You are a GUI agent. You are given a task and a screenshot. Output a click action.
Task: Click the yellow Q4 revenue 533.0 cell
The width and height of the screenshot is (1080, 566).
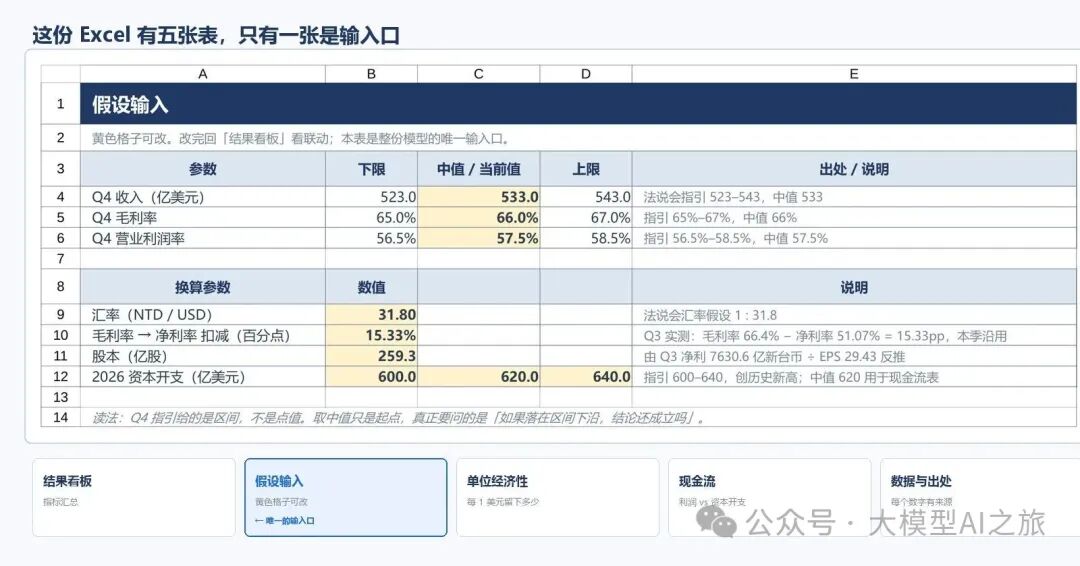click(x=479, y=197)
